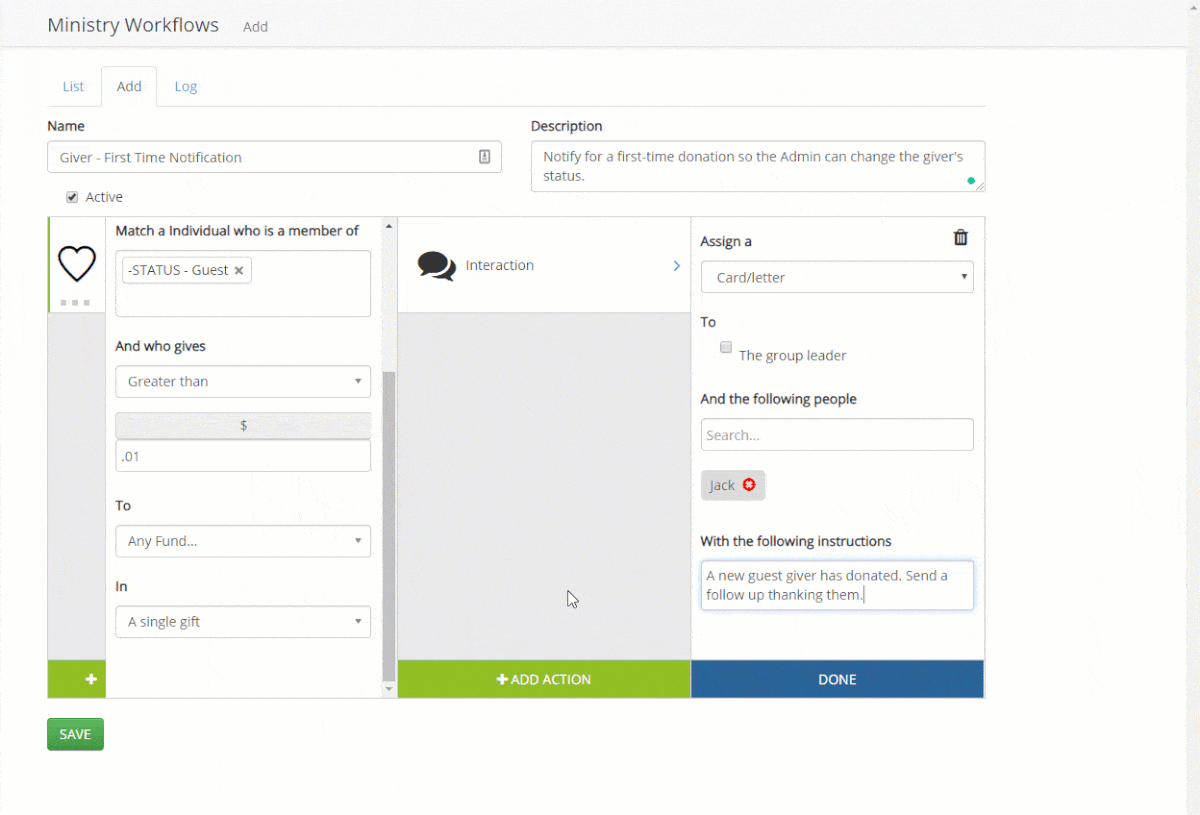Image resolution: width=1200 pixels, height=815 pixels.
Task: Click the white plus icon in green box
Action: (x=91, y=679)
